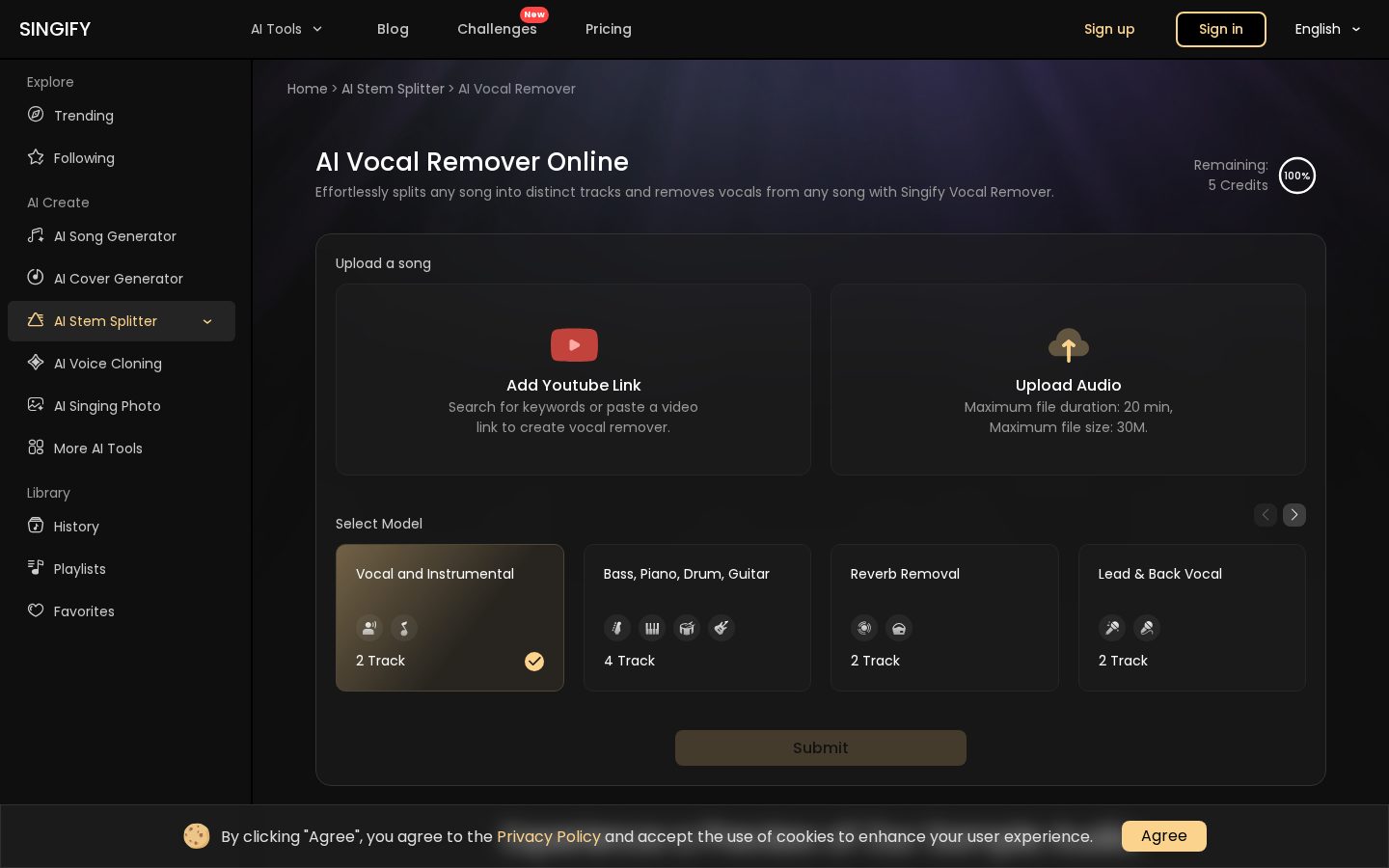Click the More AI Tools grid icon
Screen dimensions: 1389x868
(x=36, y=448)
